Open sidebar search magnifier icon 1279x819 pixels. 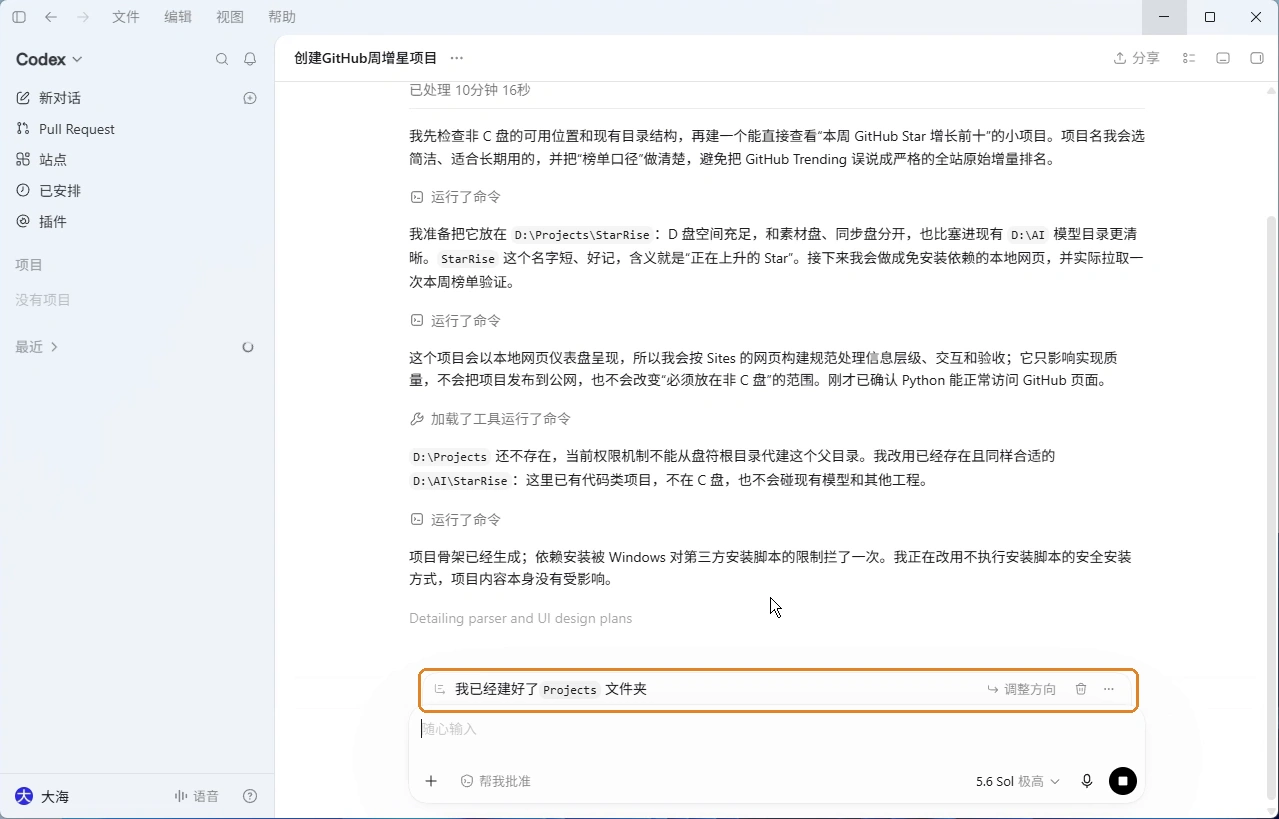(x=222, y=59)
